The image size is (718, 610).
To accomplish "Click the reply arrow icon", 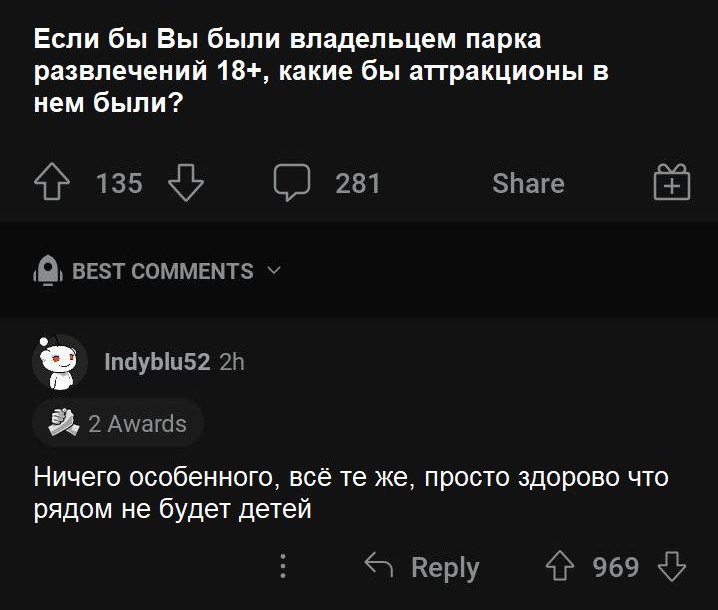I will coord(380,567).
